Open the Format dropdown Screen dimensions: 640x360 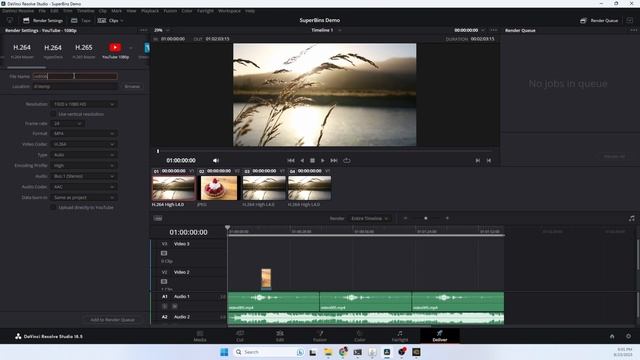[84, 133]
